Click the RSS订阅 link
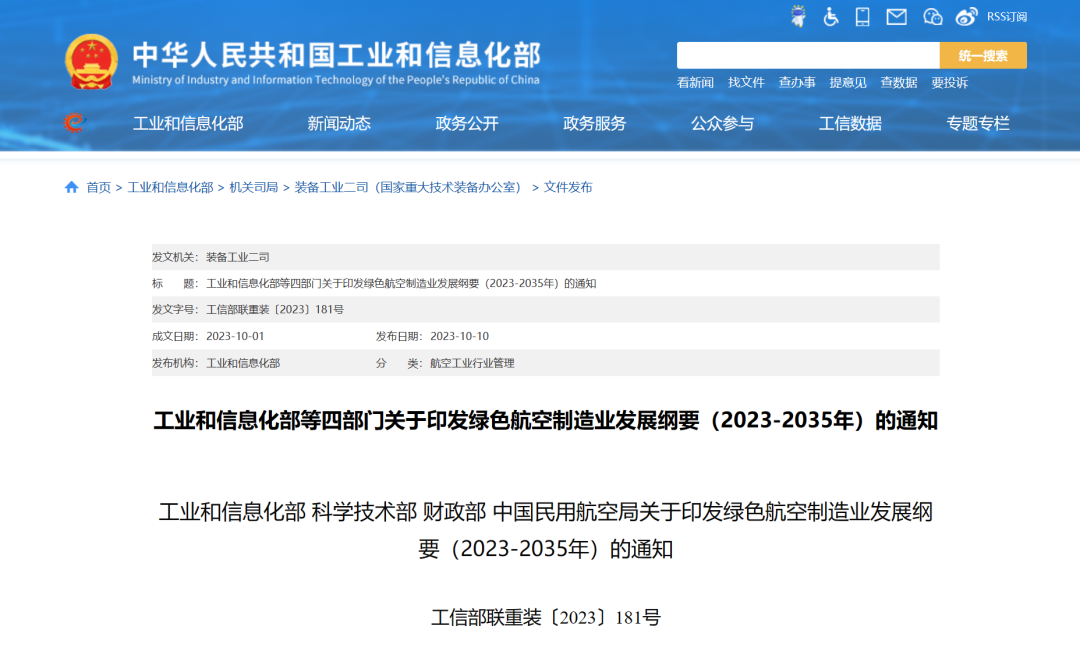Image resolution: width=1080 pixels, height=651 pixels. click(1007, 17)
